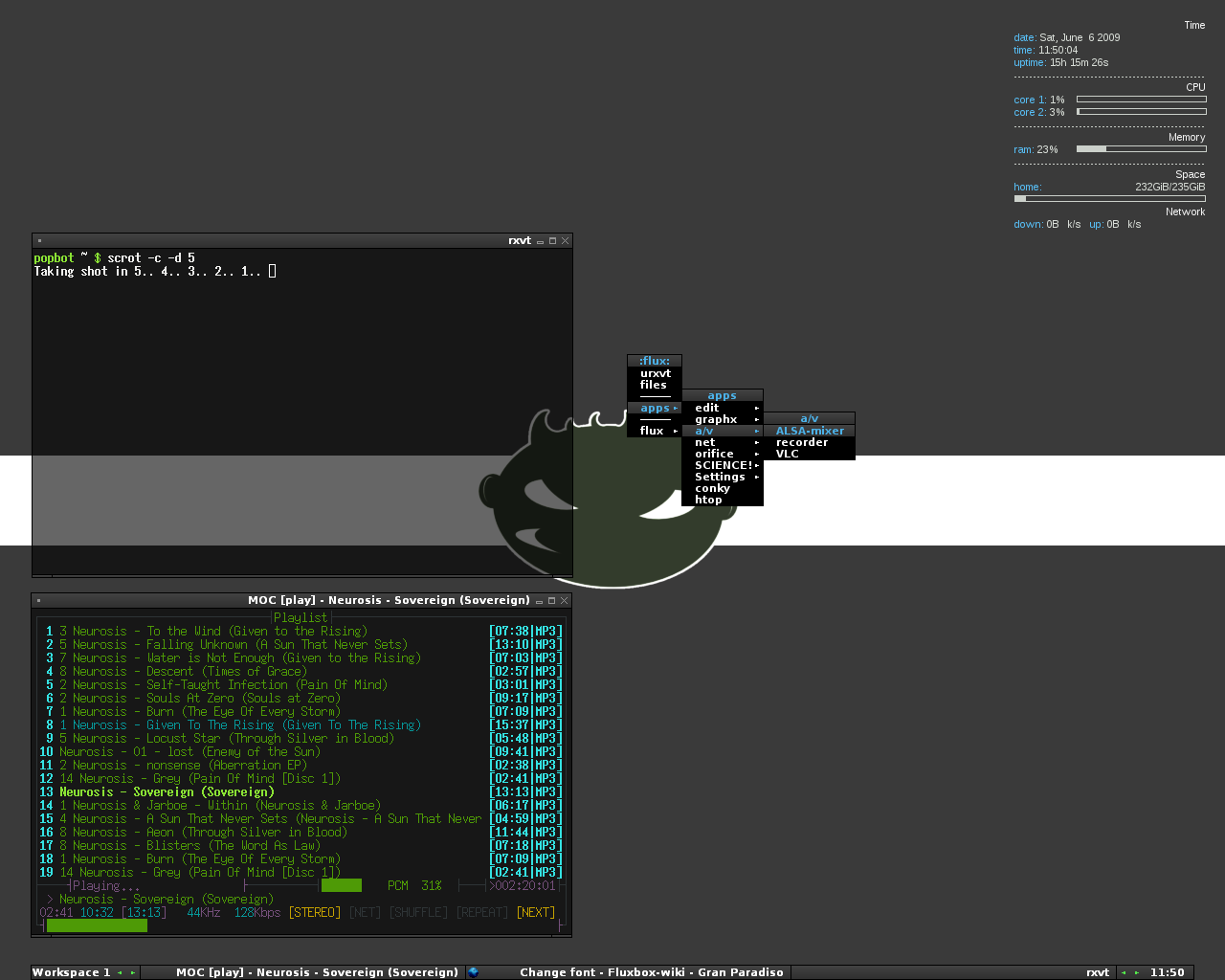Screen dimensions: 1225x980
Task: Expand the flux submenu entry
Action: pyautogui.click(x=655, y=431)
